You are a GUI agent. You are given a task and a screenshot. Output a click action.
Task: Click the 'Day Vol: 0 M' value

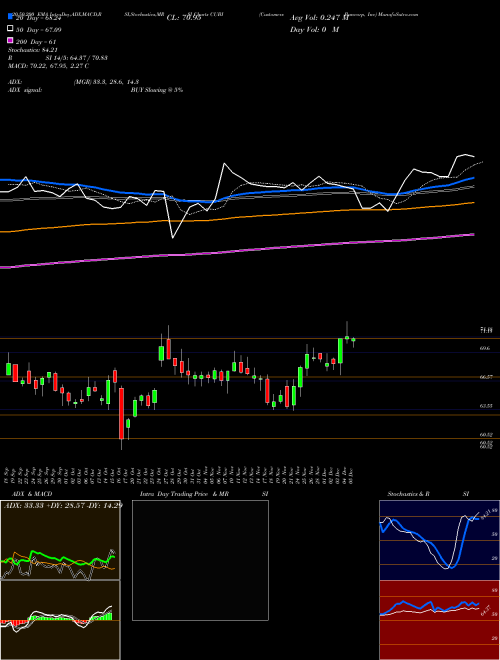314,29
